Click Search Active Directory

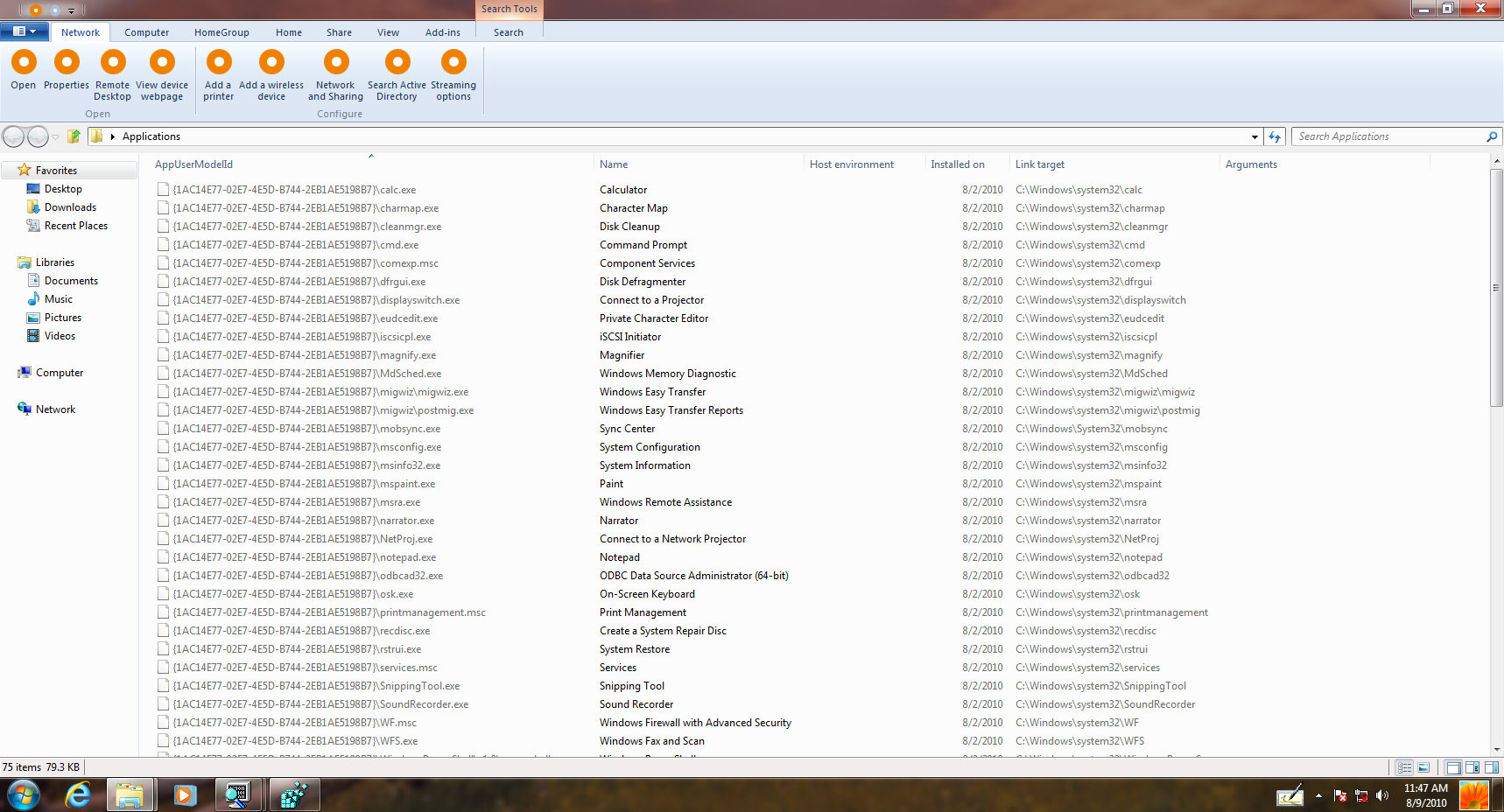click(x=397, y=75)
